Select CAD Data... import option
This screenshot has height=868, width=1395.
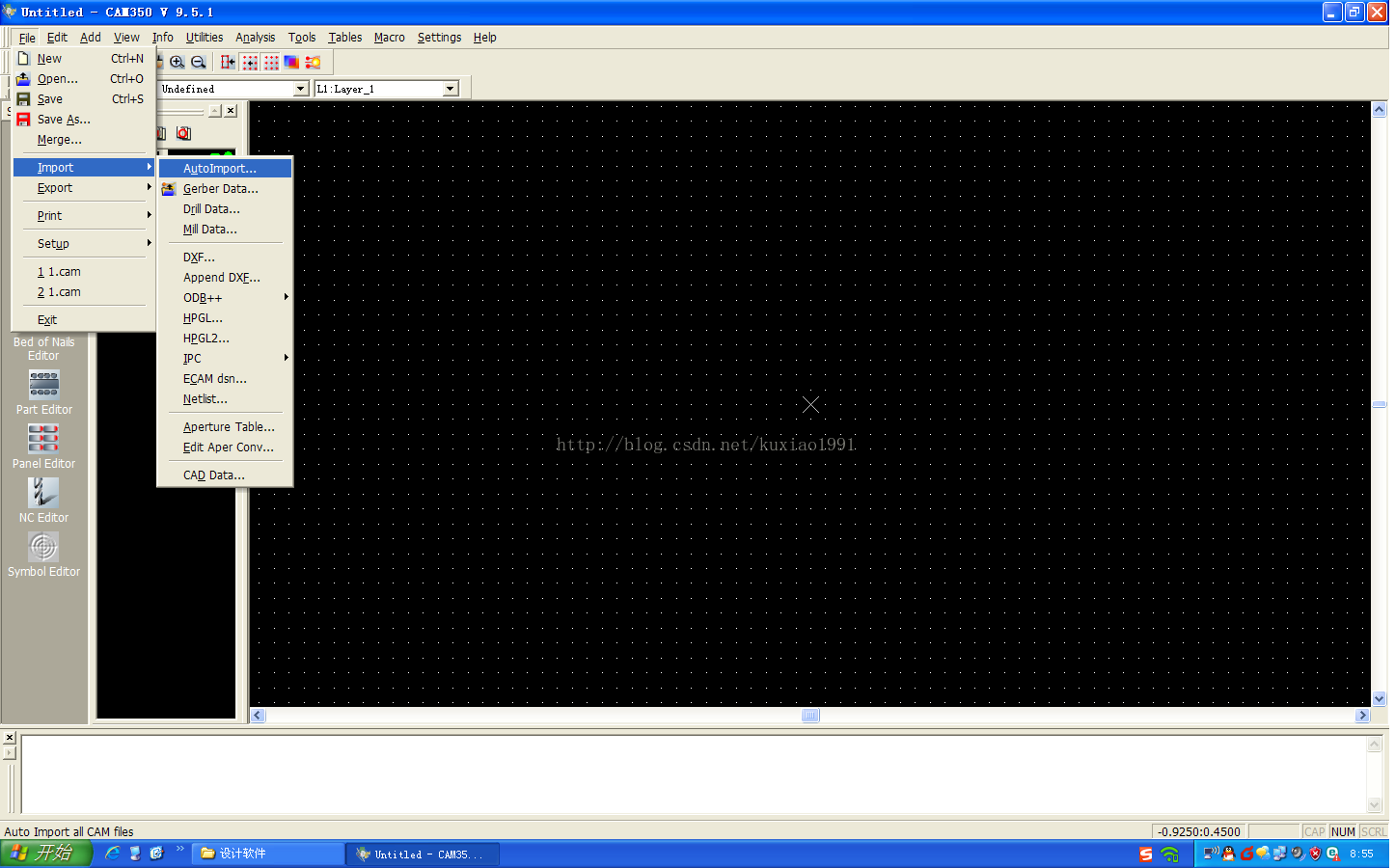pyautogui.click(x=225, y=475)
